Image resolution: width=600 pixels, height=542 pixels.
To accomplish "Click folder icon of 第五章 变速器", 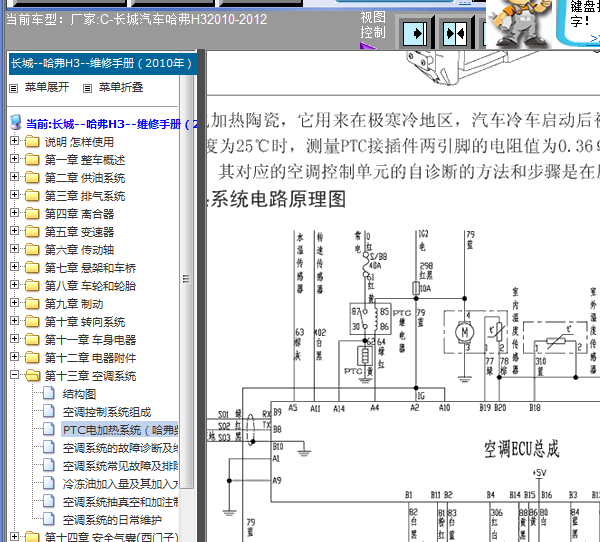I will click(x=32, y=231).
